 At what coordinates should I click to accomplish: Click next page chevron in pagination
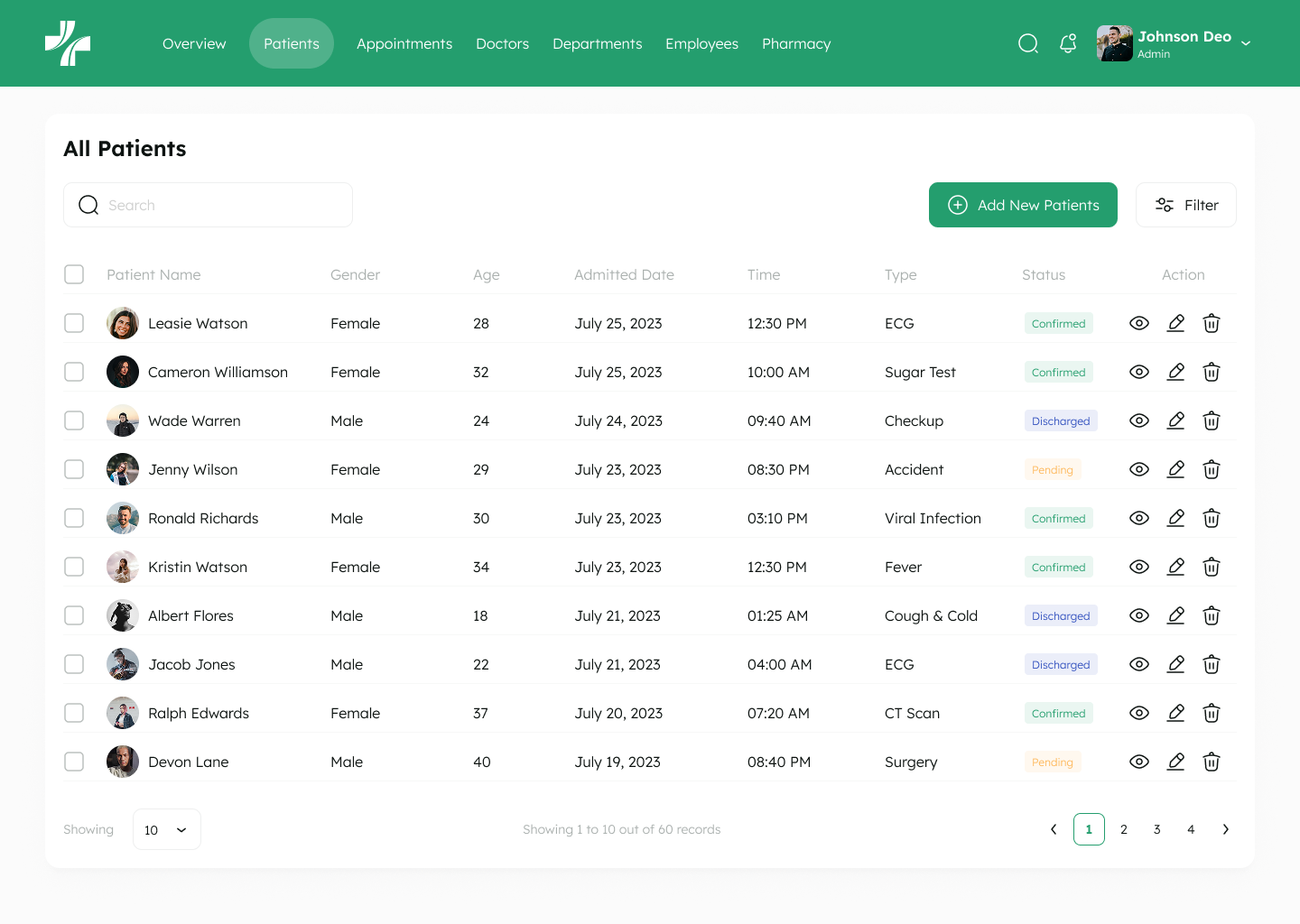1226,829
